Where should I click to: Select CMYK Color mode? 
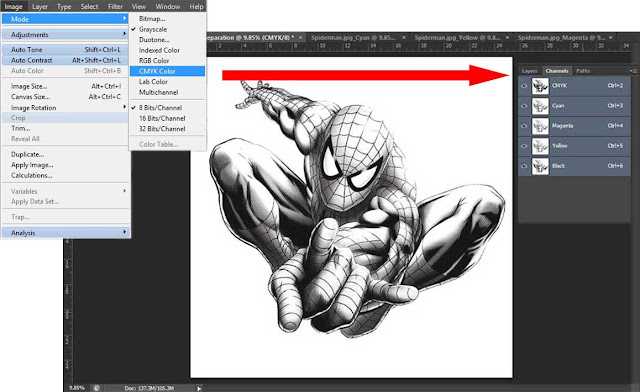pyautogui.click(x=167, y=71)
